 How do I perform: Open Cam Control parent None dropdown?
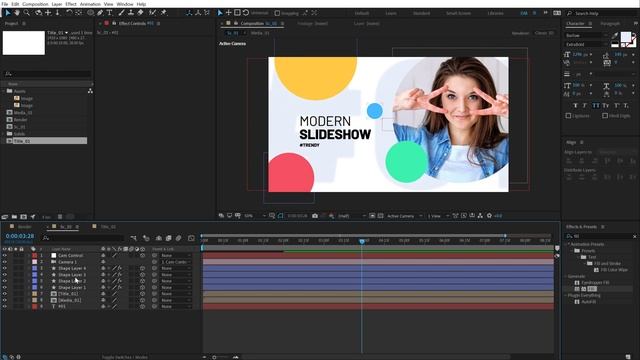176,256
